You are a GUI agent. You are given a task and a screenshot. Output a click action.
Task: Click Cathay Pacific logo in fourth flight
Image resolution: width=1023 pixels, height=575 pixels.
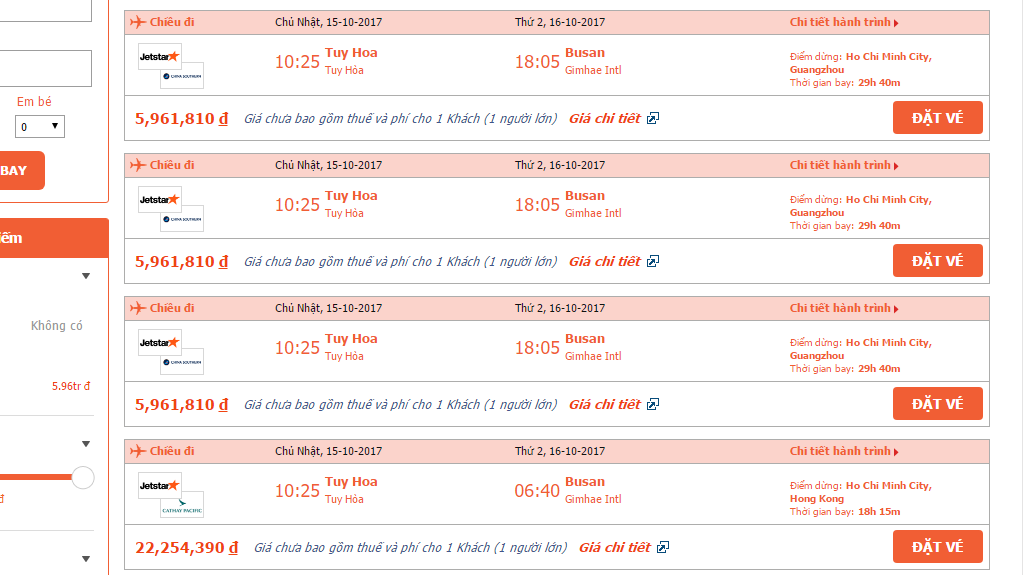(182, 505)
